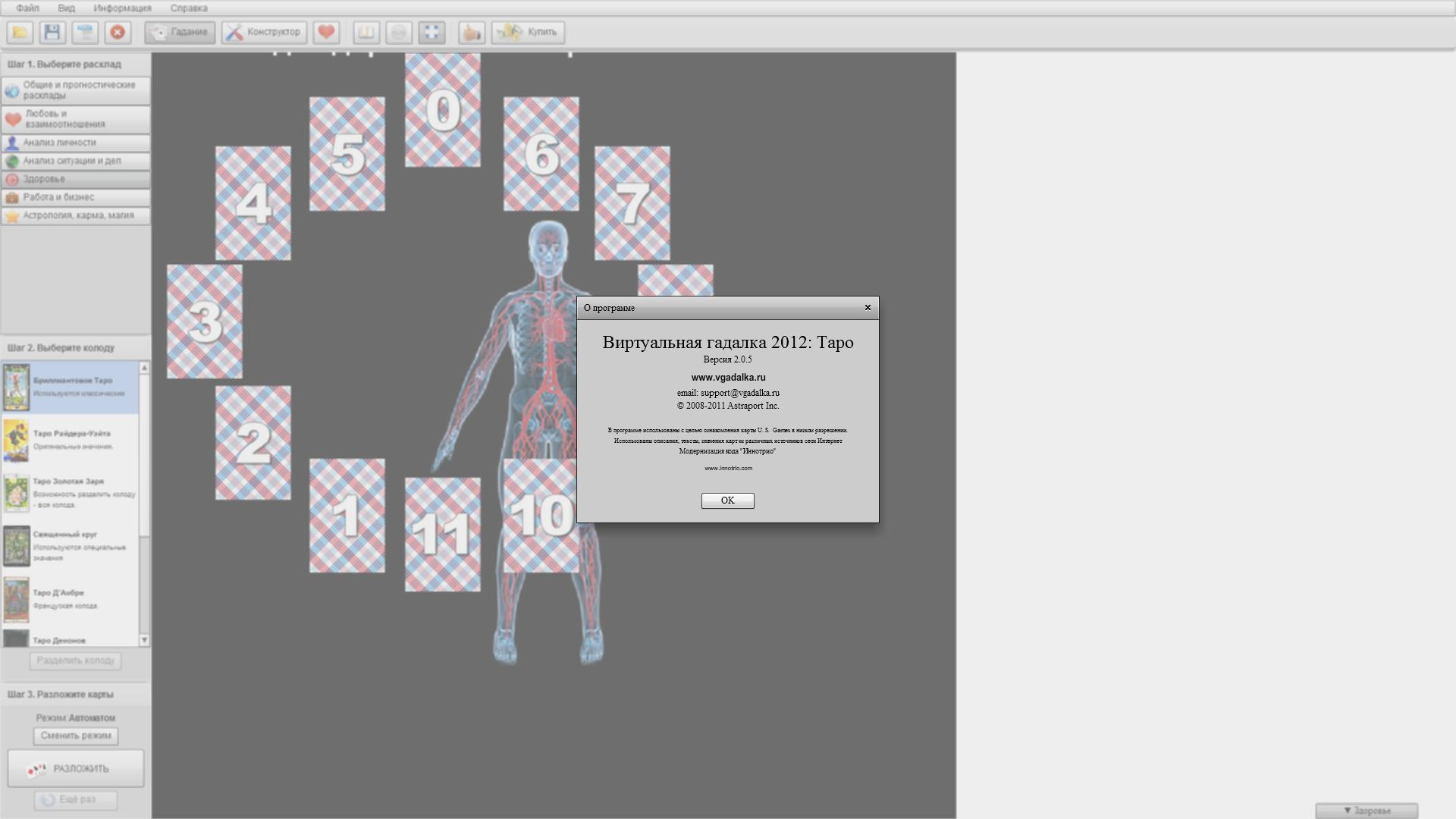Click the red circle X toolbar icon
Image resolution: width=1456 pixels, height=819 pixels.
pos(118,32)
